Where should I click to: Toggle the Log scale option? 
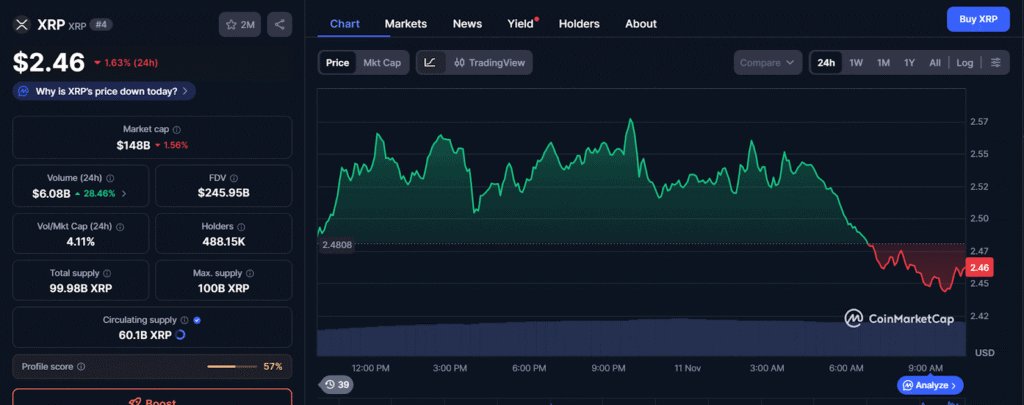coord(964,63)
